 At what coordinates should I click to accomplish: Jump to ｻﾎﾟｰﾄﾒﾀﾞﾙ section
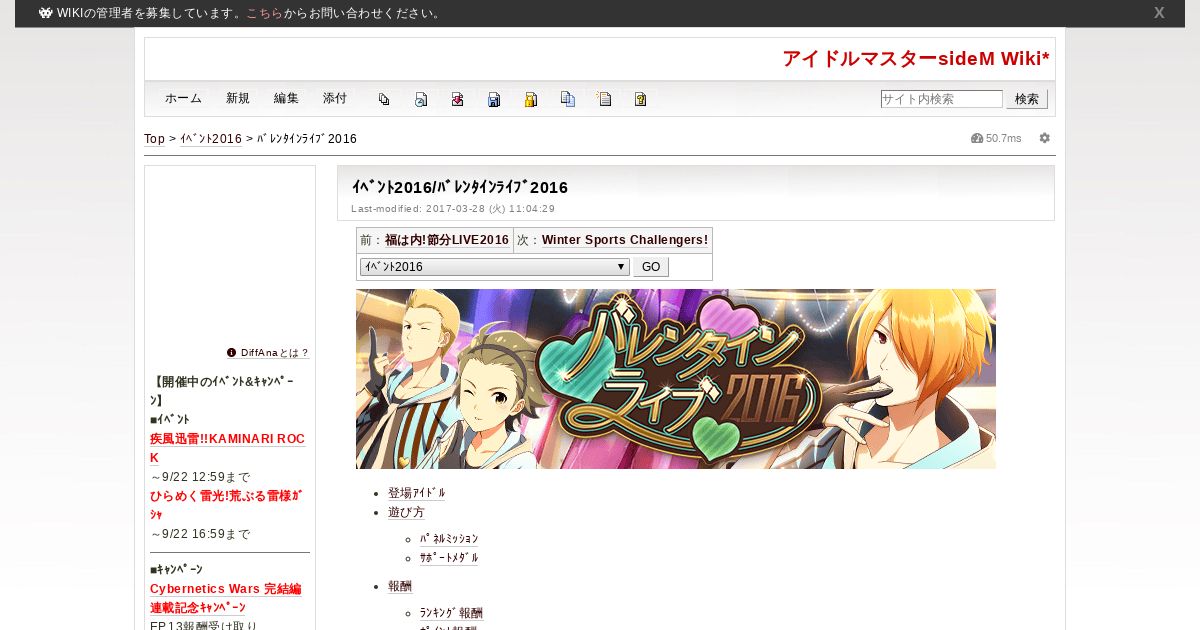[x=449, y=558]
